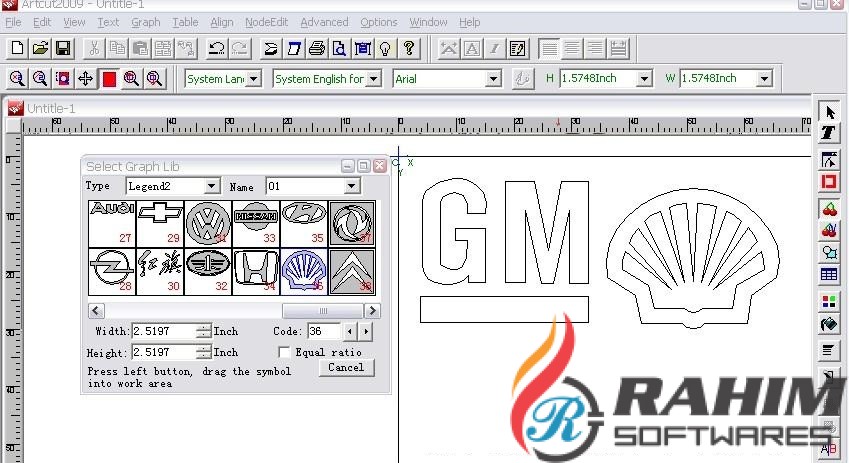The width and height of the screenshot is (849, 463).
Task: Click the italic I text icon
Action: click(494, 49)
